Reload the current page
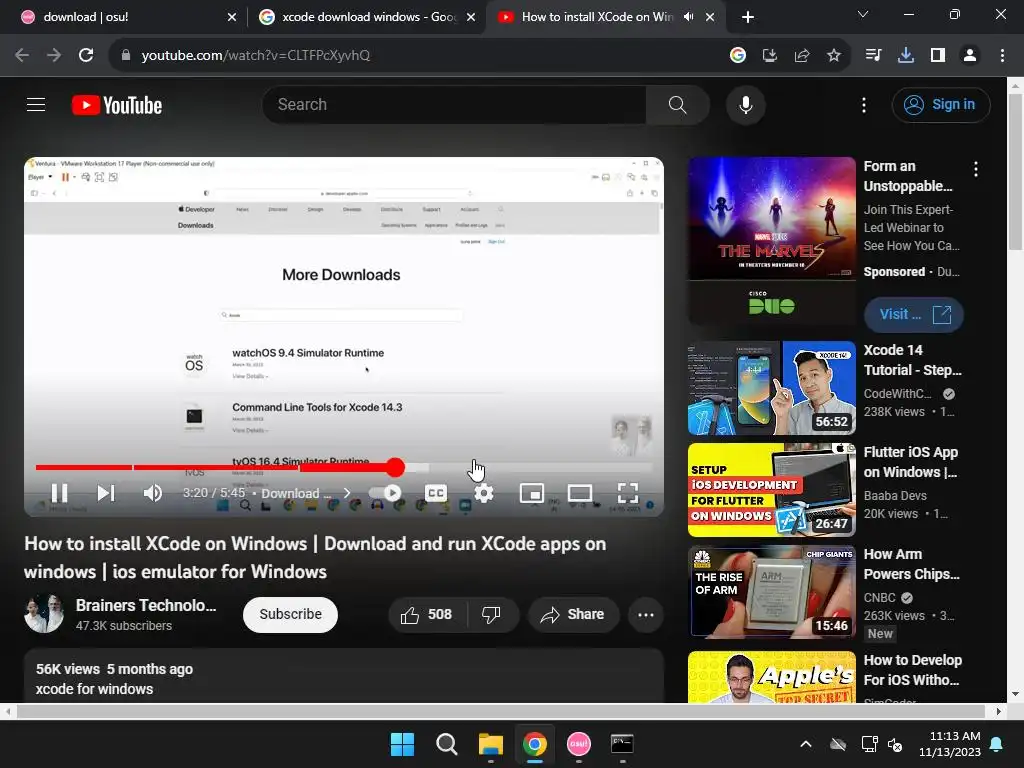The width and height of the screenshot is (1024, 768). pos(86,55)
